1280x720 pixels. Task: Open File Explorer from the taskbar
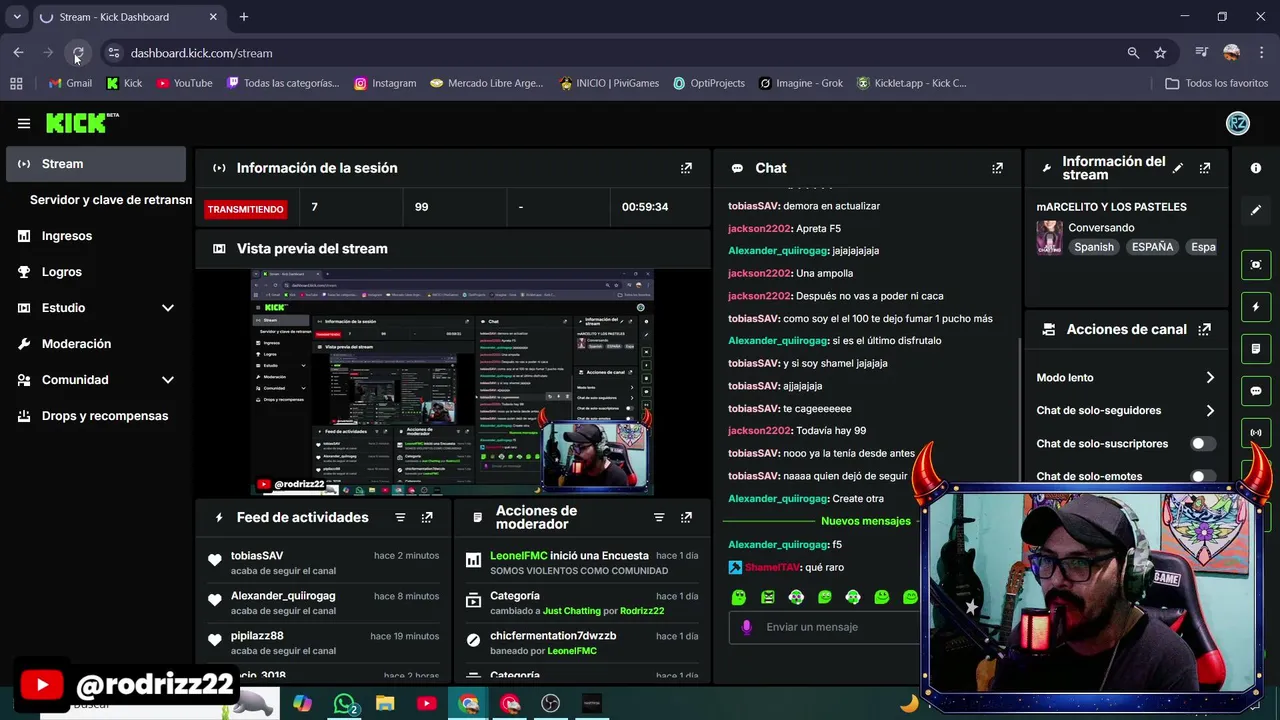pos(385,704)
